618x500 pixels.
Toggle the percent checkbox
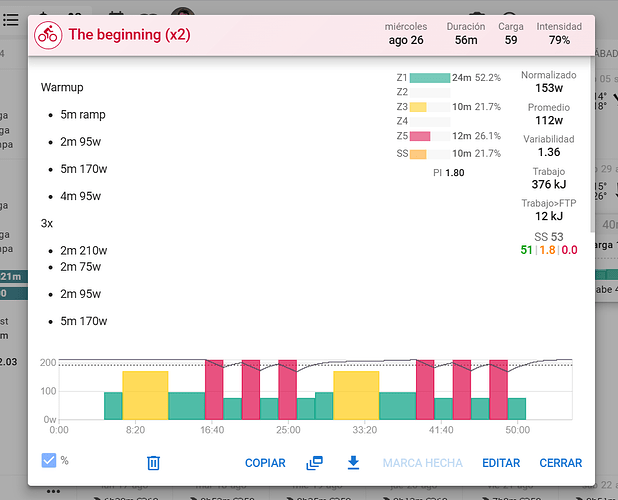point(49,460)
